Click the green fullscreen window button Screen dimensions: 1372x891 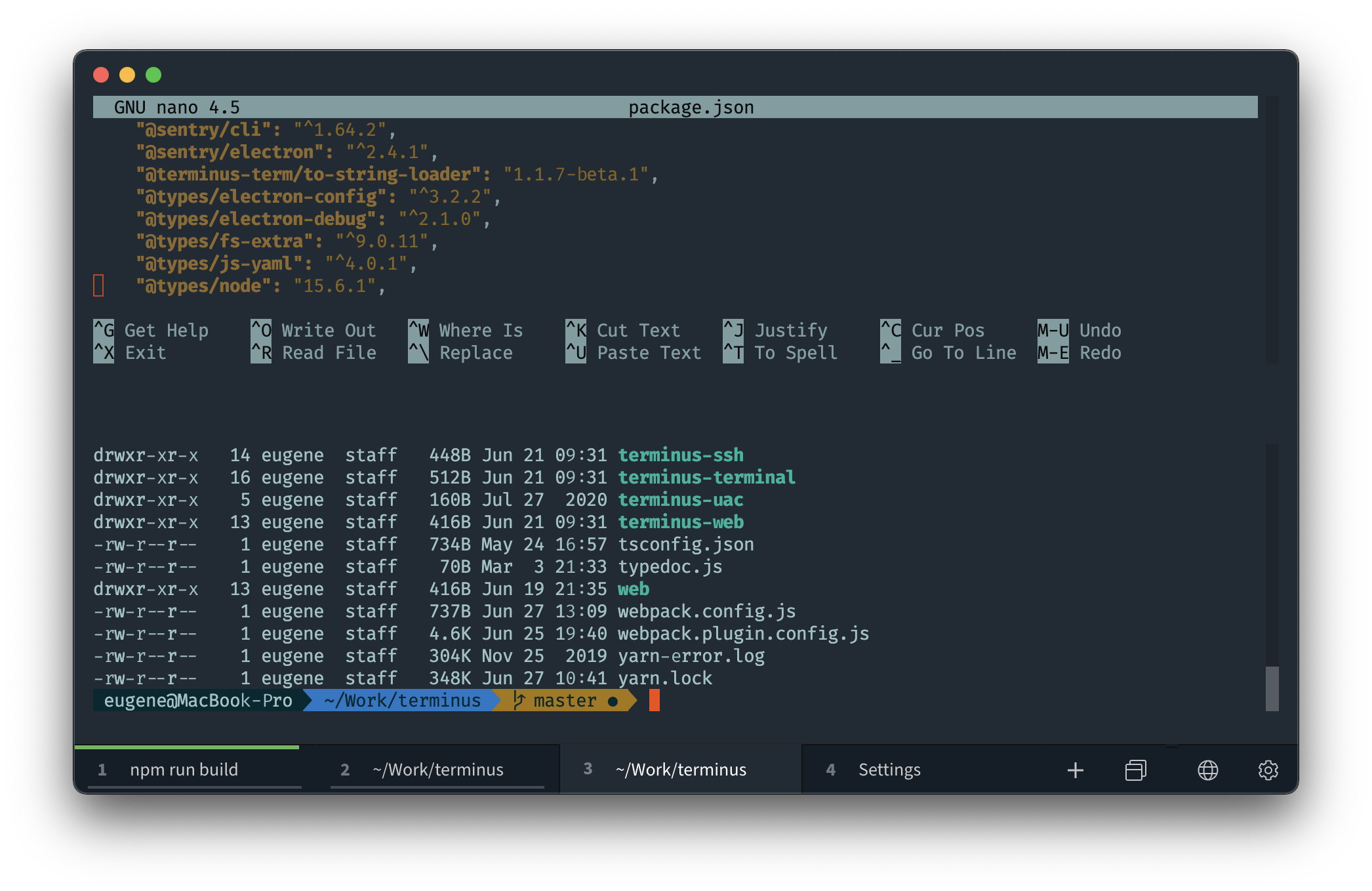point(153,75)
